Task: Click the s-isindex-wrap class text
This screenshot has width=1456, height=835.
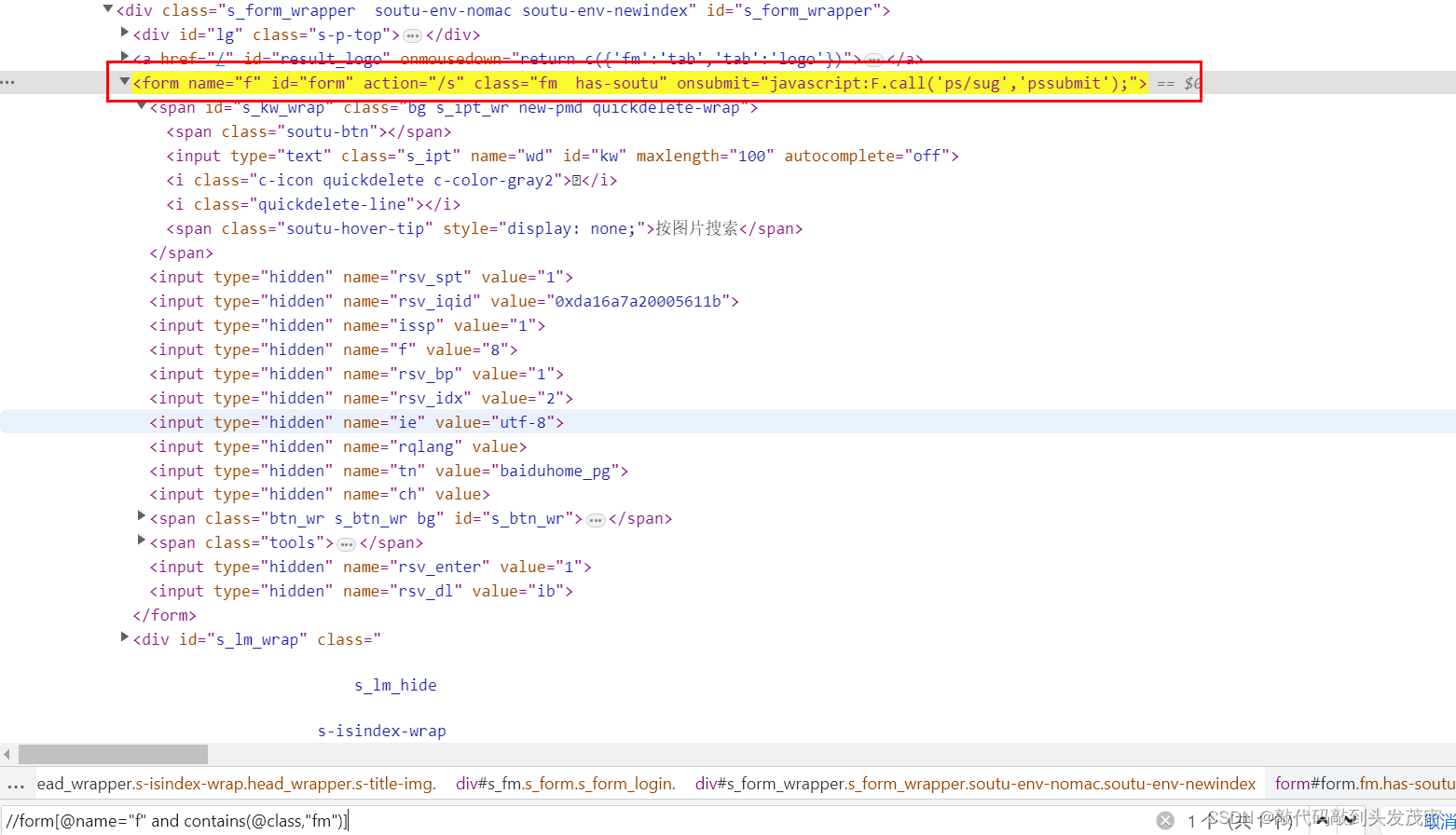Action: (382, 731)
